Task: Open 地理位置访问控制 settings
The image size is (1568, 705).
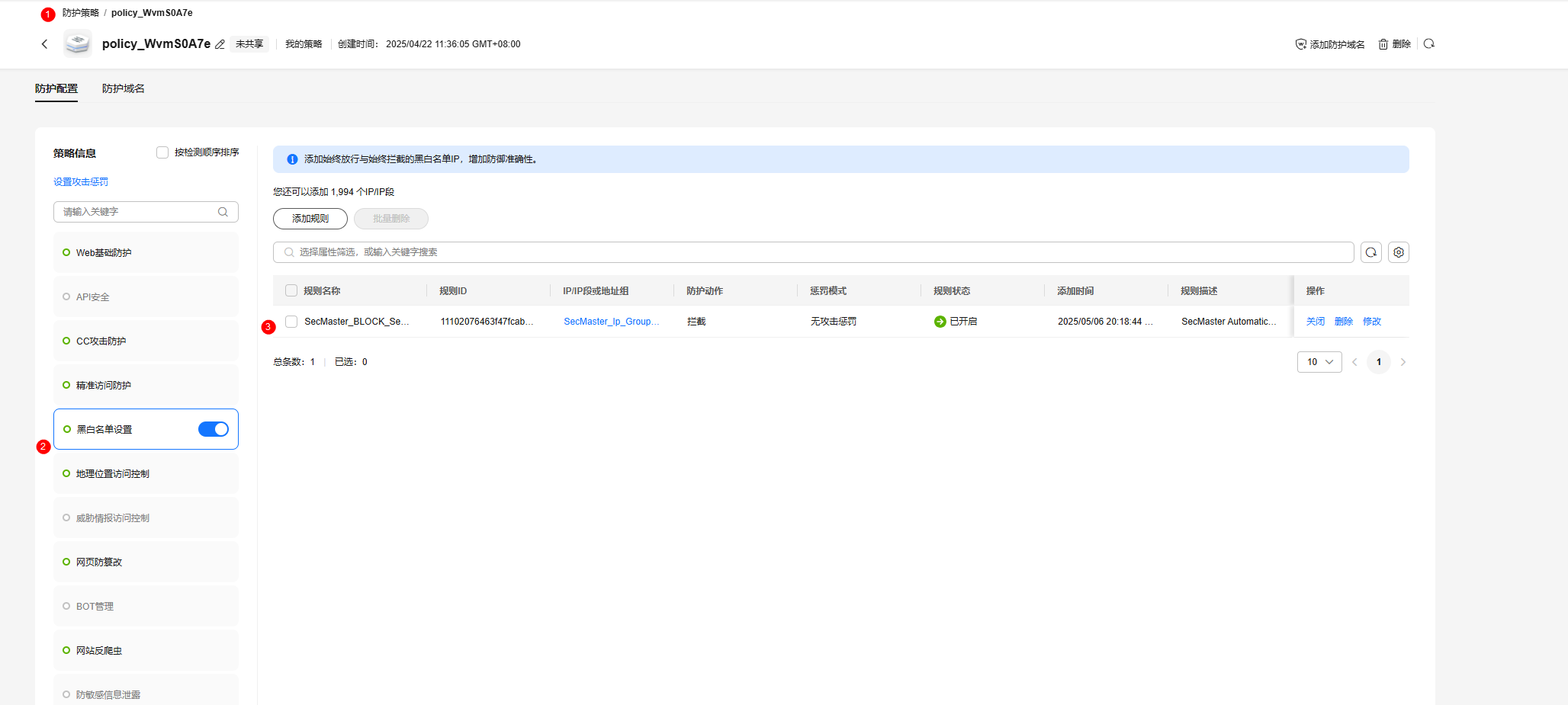Action: point(146,473)
